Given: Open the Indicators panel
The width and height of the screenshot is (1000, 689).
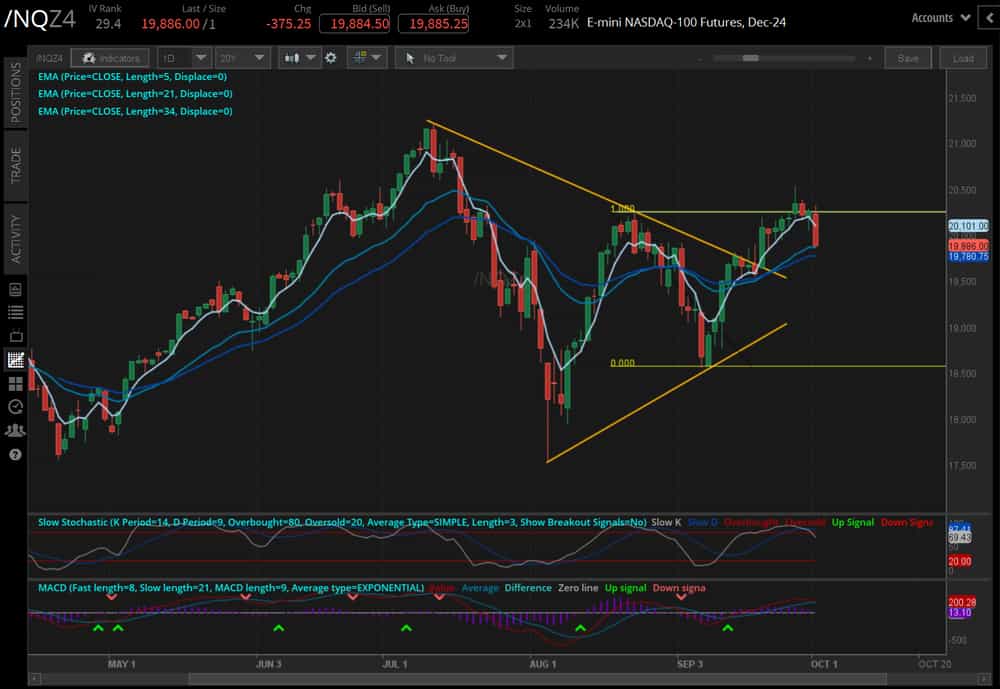Looking at the screenshot, I should (x=110, y=57).
